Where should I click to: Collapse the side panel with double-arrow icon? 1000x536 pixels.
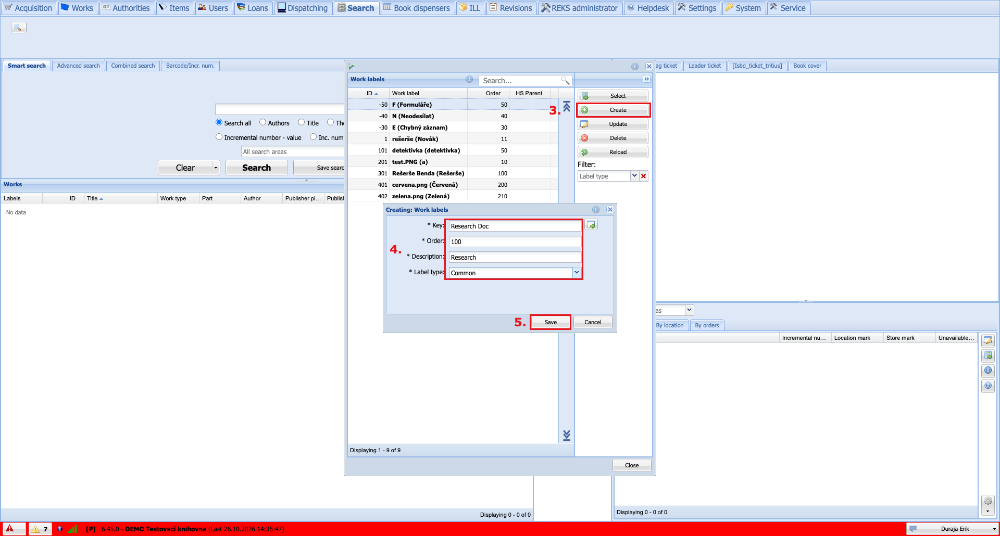(647, 79)
